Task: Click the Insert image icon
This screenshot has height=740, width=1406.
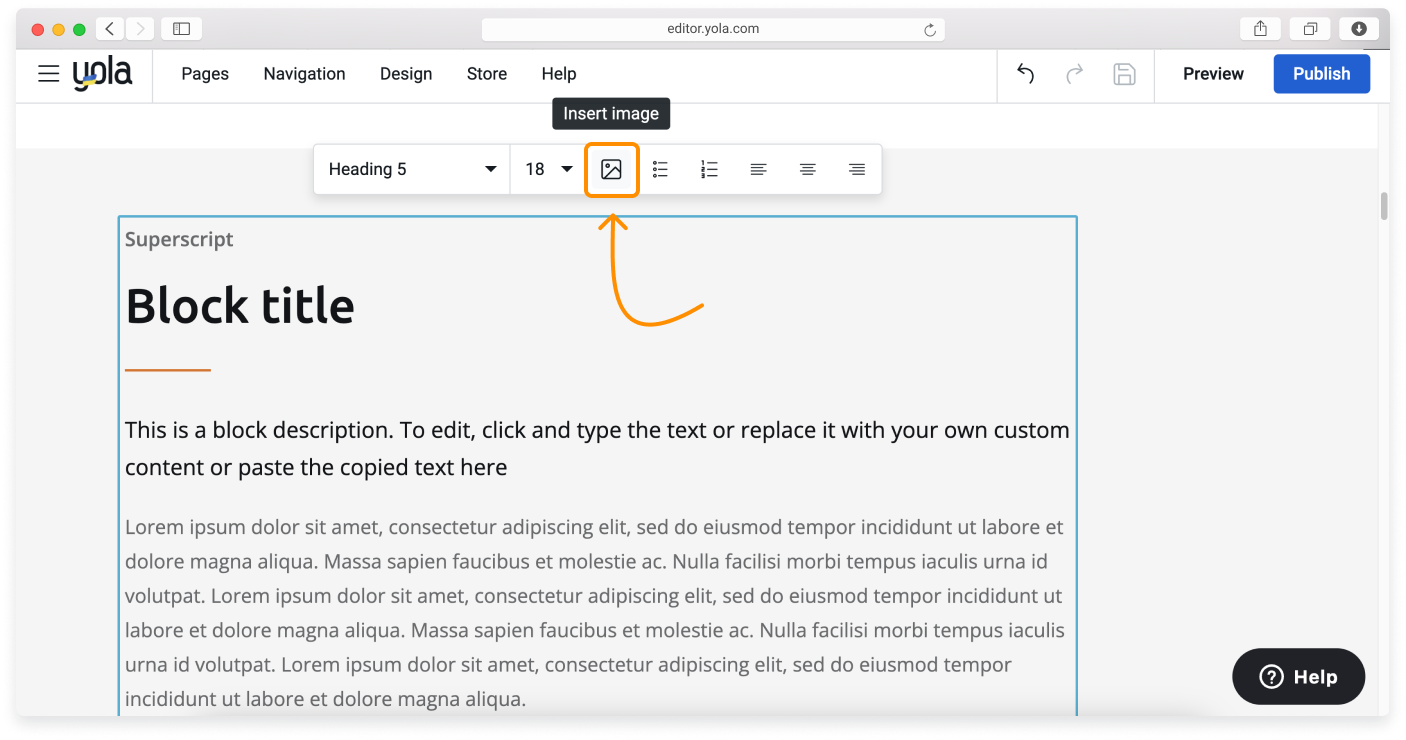Action: pyautogui.click(x=611, y=170)
